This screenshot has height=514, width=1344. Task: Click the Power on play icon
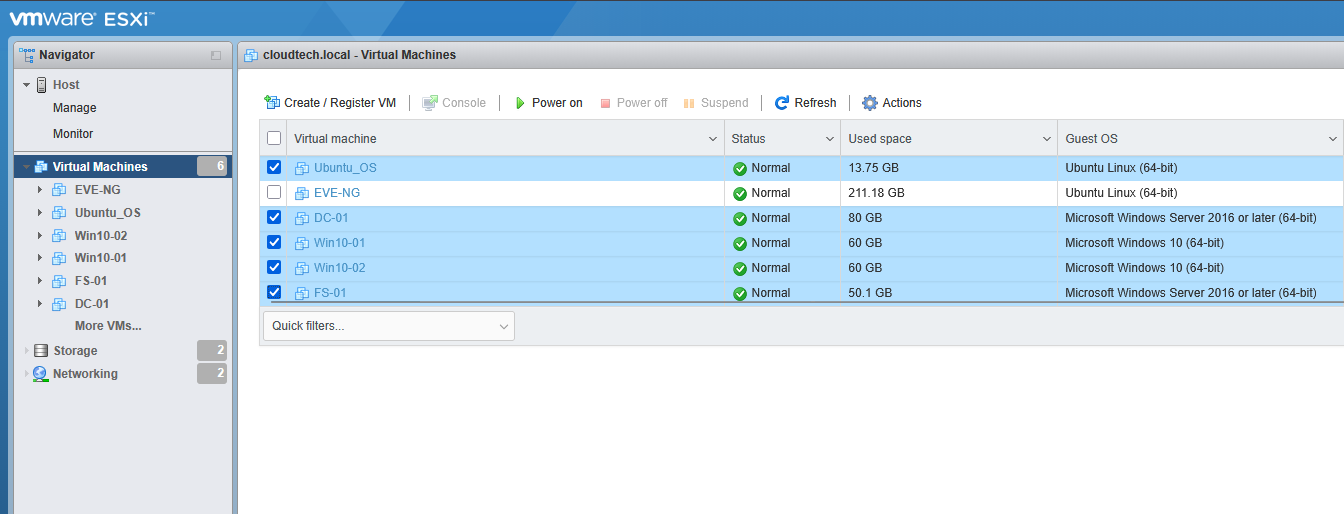(520, 103)
